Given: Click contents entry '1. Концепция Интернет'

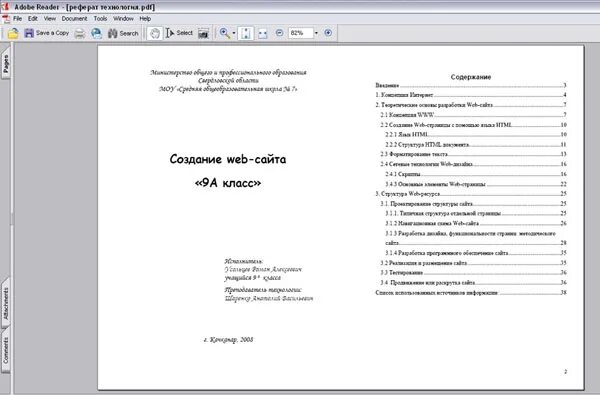Looking at the screenshot, I should (x=471, y=95).
